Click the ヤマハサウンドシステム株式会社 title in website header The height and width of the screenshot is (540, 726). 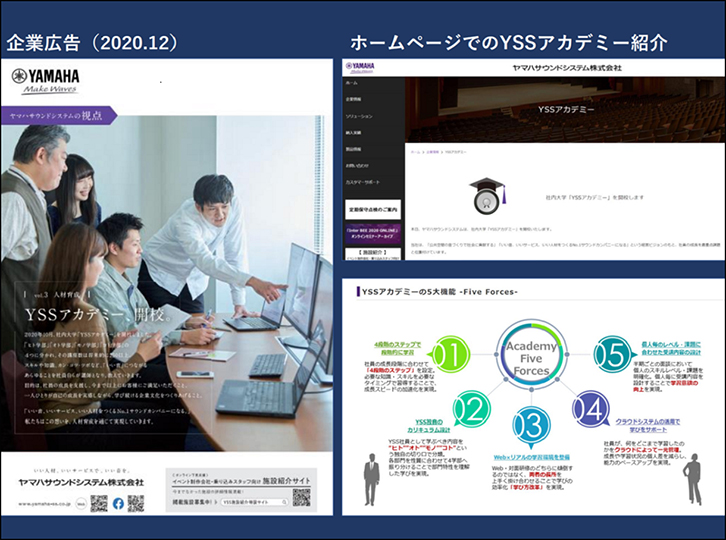[x=567, y=68]
